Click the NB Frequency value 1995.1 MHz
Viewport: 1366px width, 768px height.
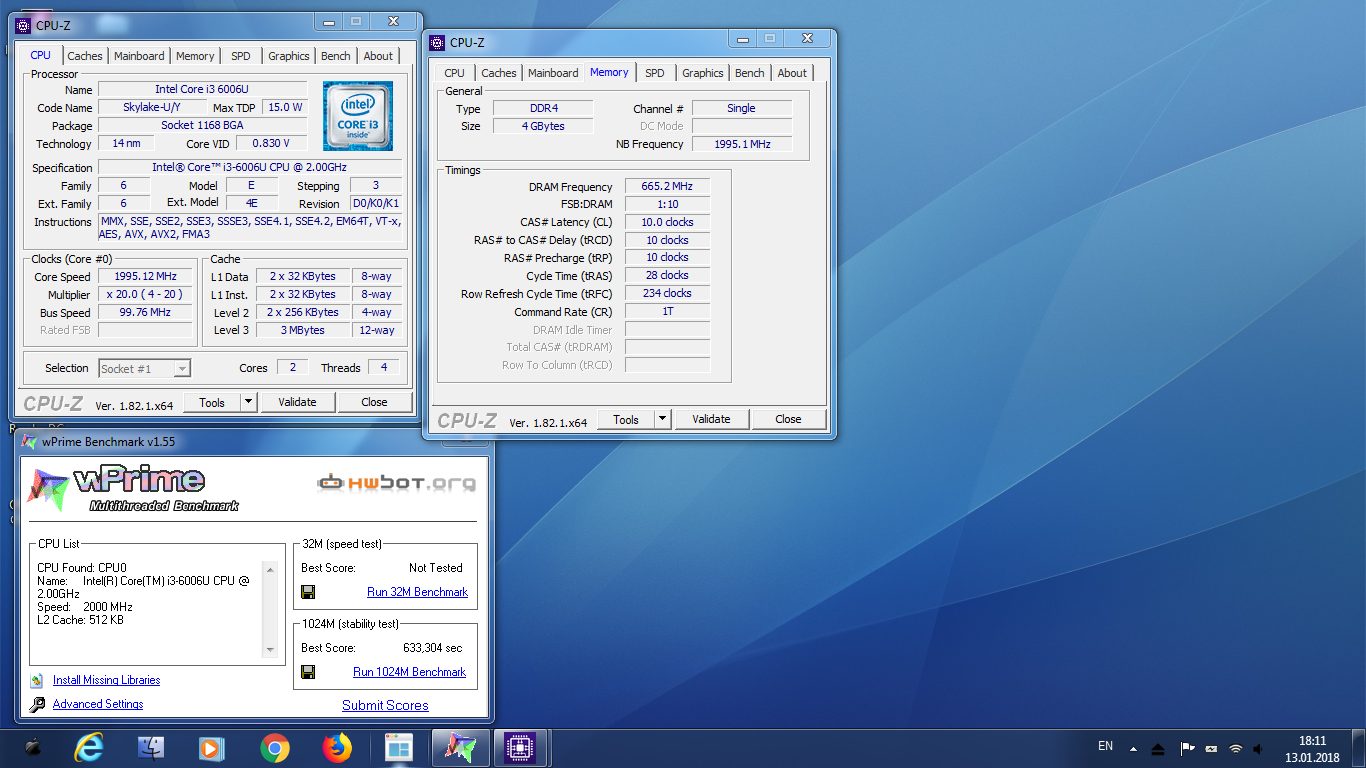click(x=742, y=144)
